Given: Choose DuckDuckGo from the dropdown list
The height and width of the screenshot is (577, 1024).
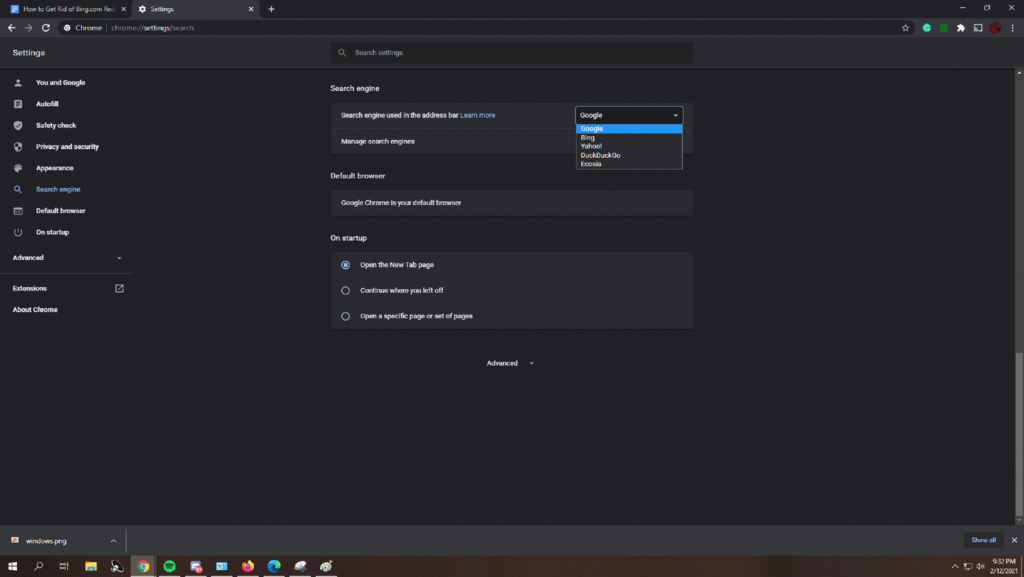Looking at the screenshot, I should click(629, 155).
